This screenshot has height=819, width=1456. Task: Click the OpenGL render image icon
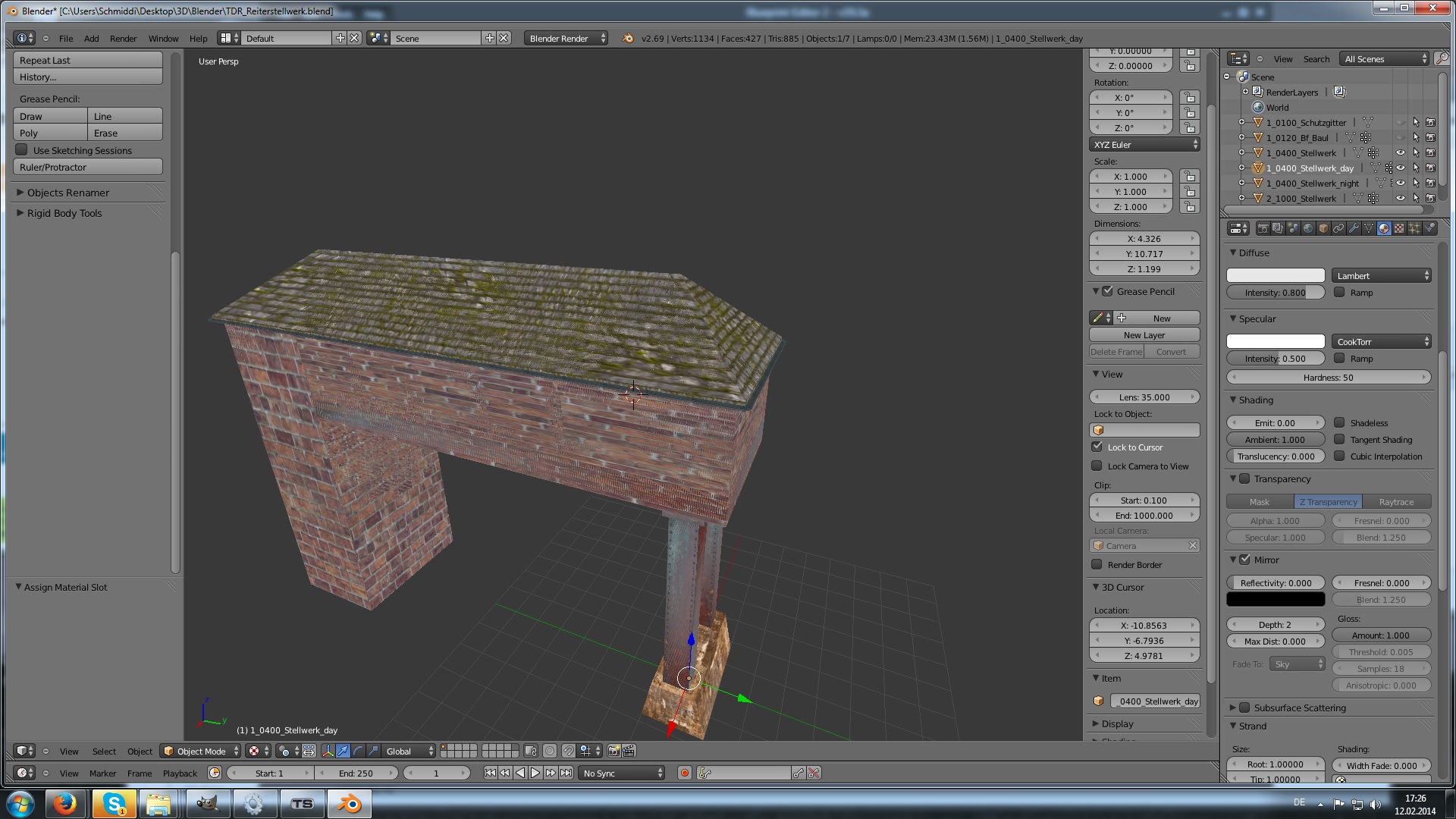613,751
